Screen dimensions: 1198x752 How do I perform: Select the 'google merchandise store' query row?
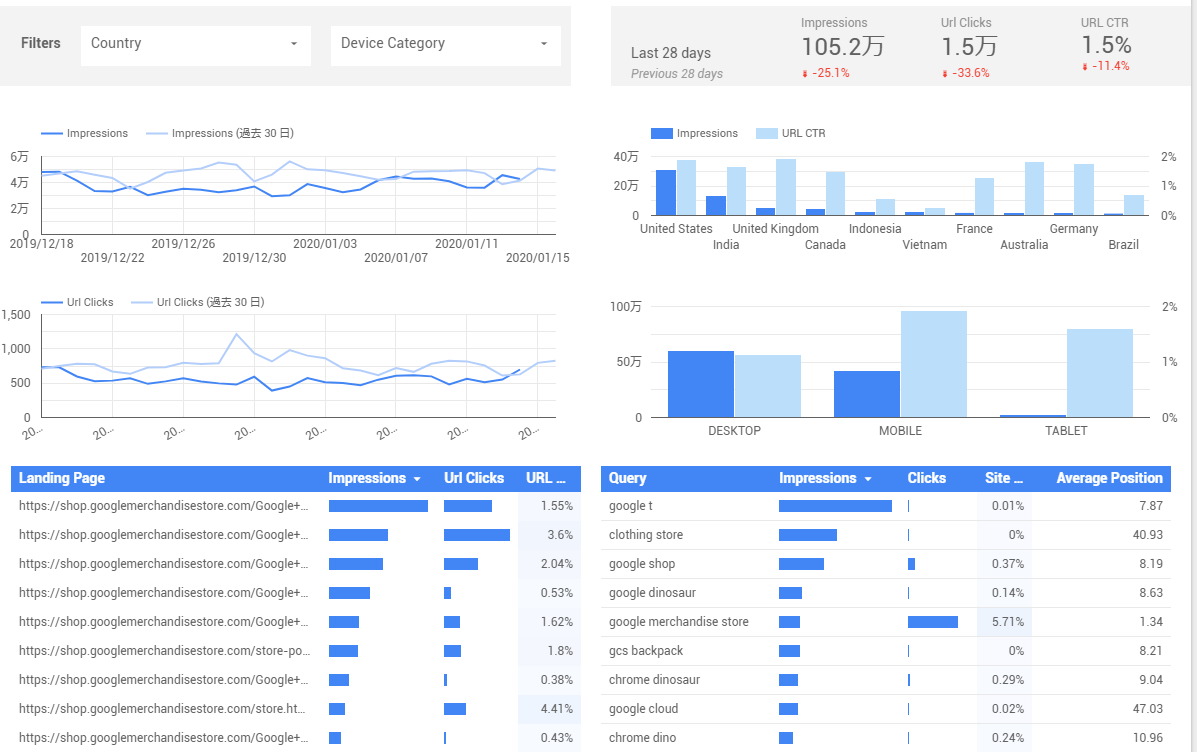886,622
